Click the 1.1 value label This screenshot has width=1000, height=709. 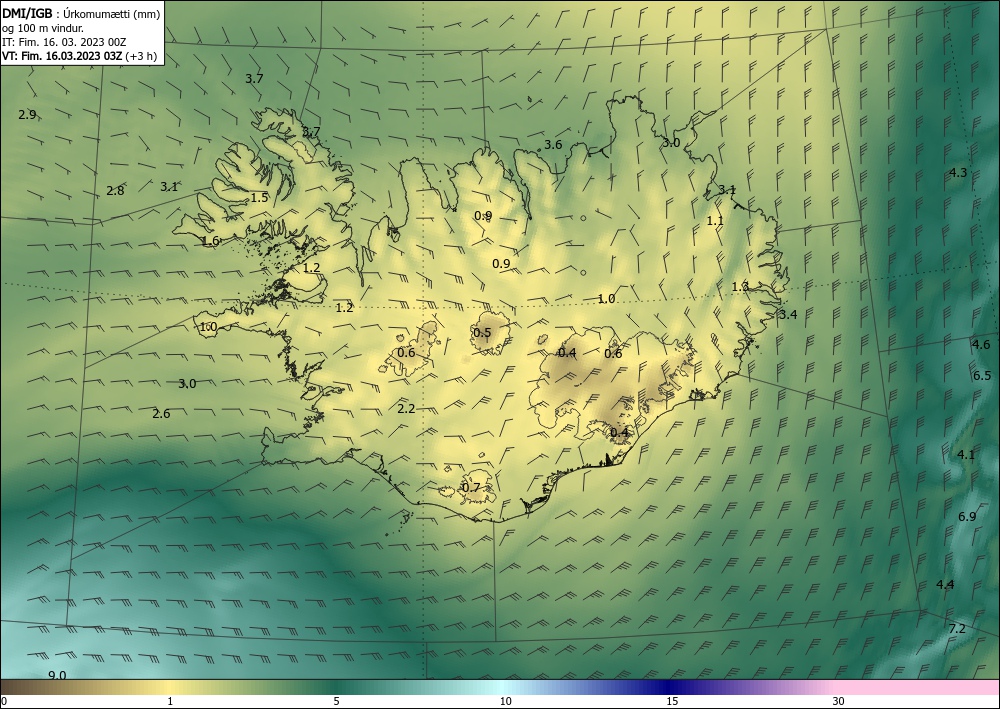click(x=716, y=221)
